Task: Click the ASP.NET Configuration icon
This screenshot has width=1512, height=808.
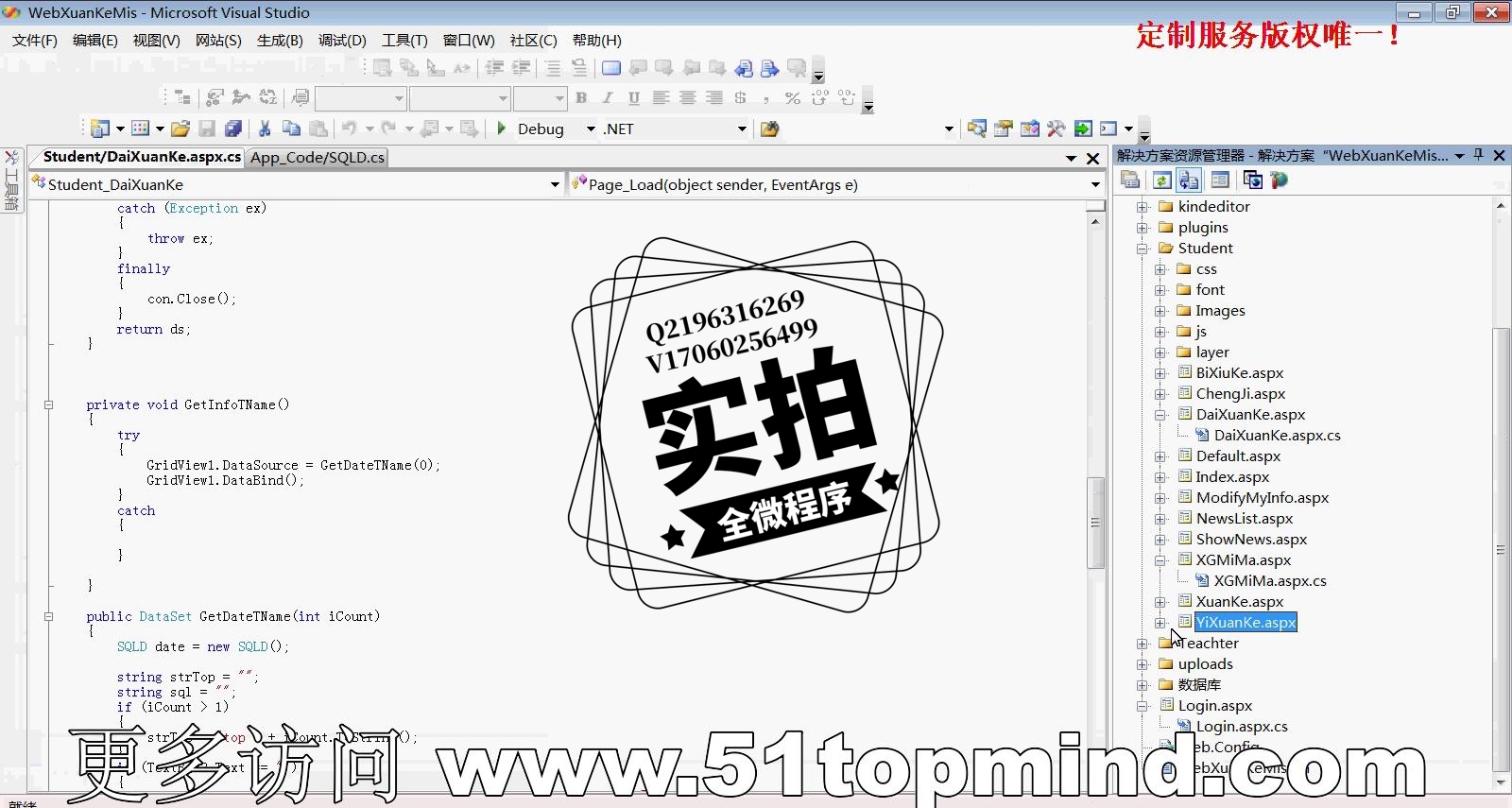Action: click(1279, 181)
